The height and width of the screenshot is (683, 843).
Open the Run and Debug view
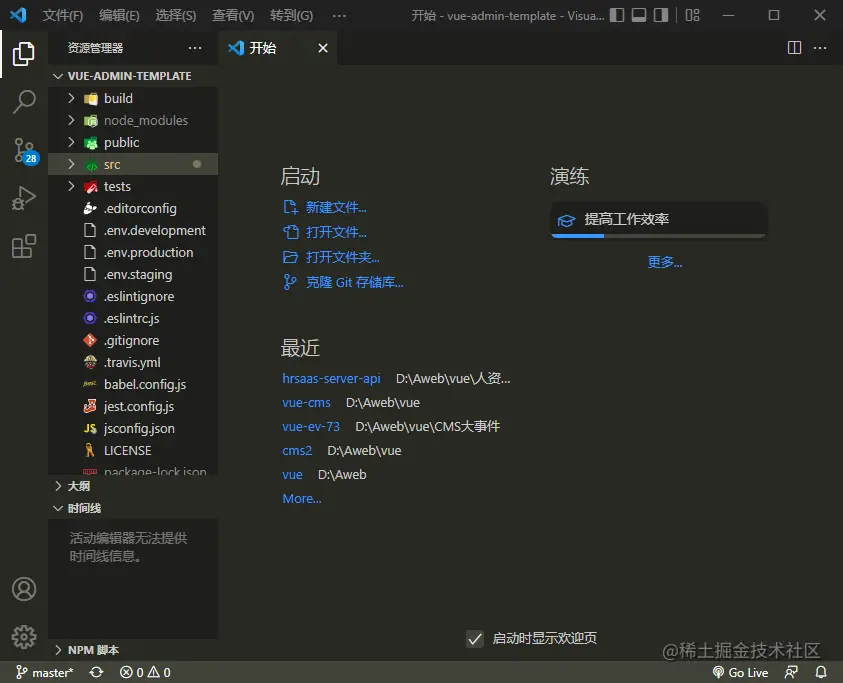(x=24, y=198)
